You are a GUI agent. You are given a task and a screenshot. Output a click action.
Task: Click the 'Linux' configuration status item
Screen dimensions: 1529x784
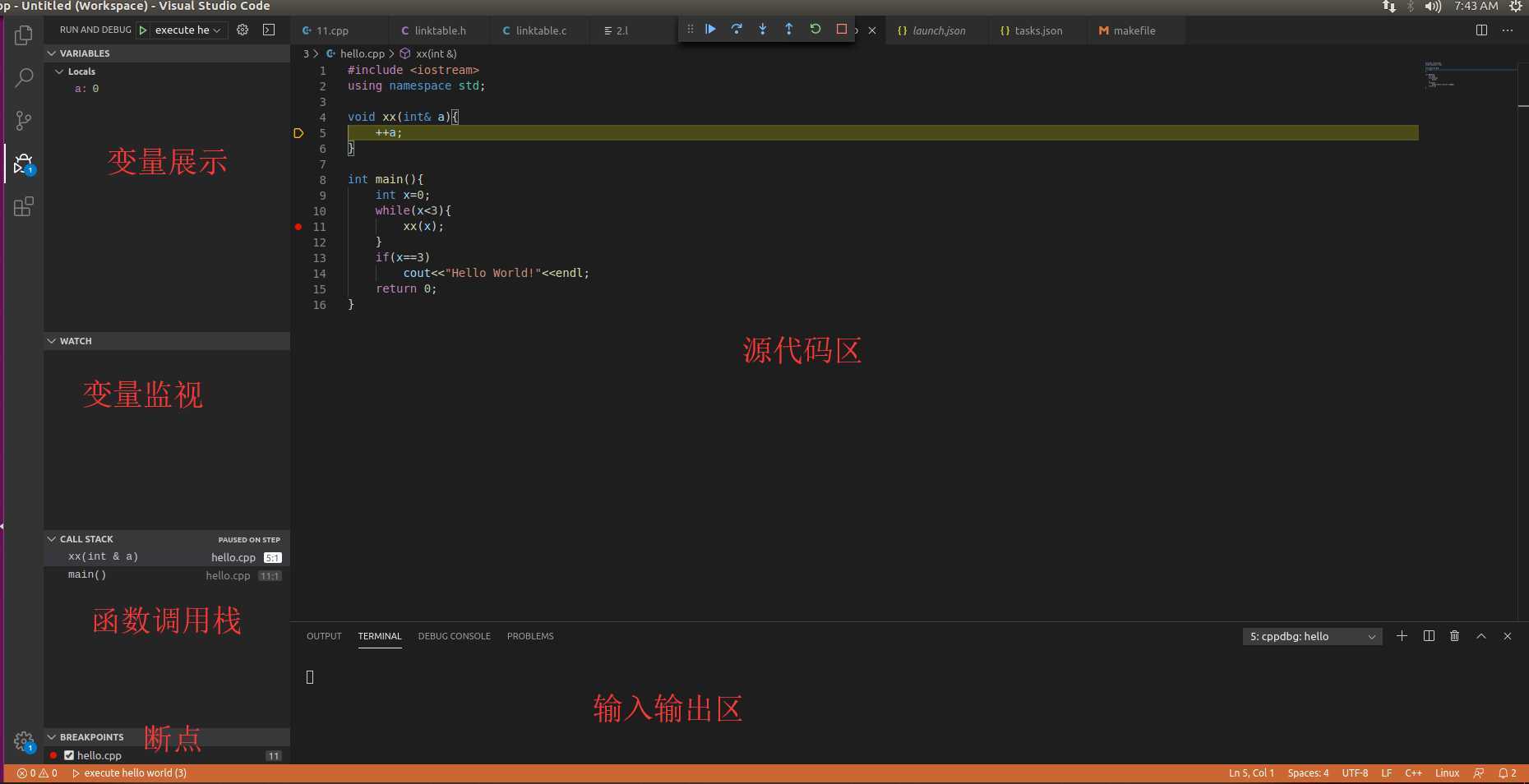coord(1447,773)
